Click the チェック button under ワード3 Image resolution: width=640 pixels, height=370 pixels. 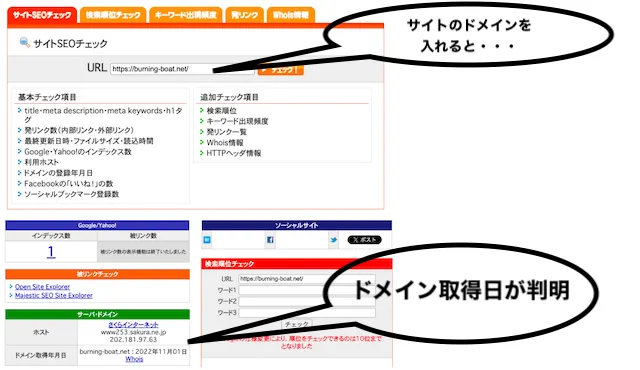[x=297, y=324]
